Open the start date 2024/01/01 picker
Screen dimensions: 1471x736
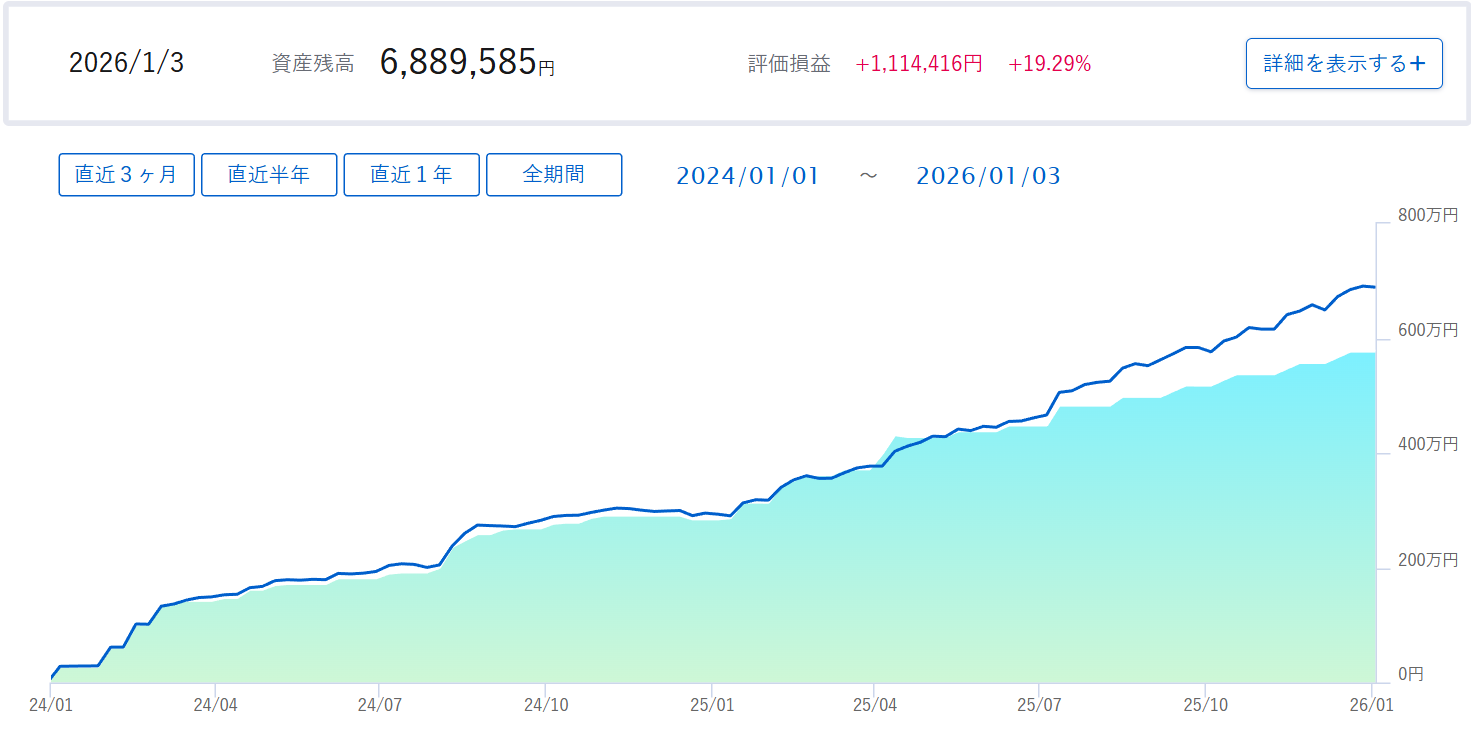tap(748, 175)
